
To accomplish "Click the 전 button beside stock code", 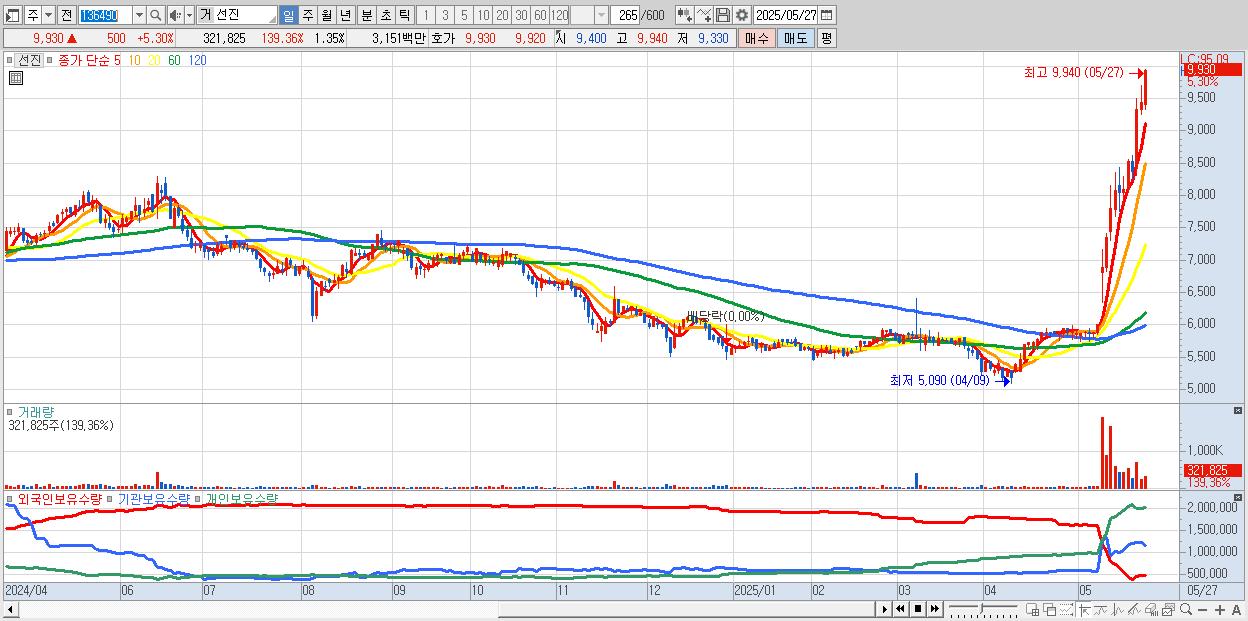I will coord(66,15).
